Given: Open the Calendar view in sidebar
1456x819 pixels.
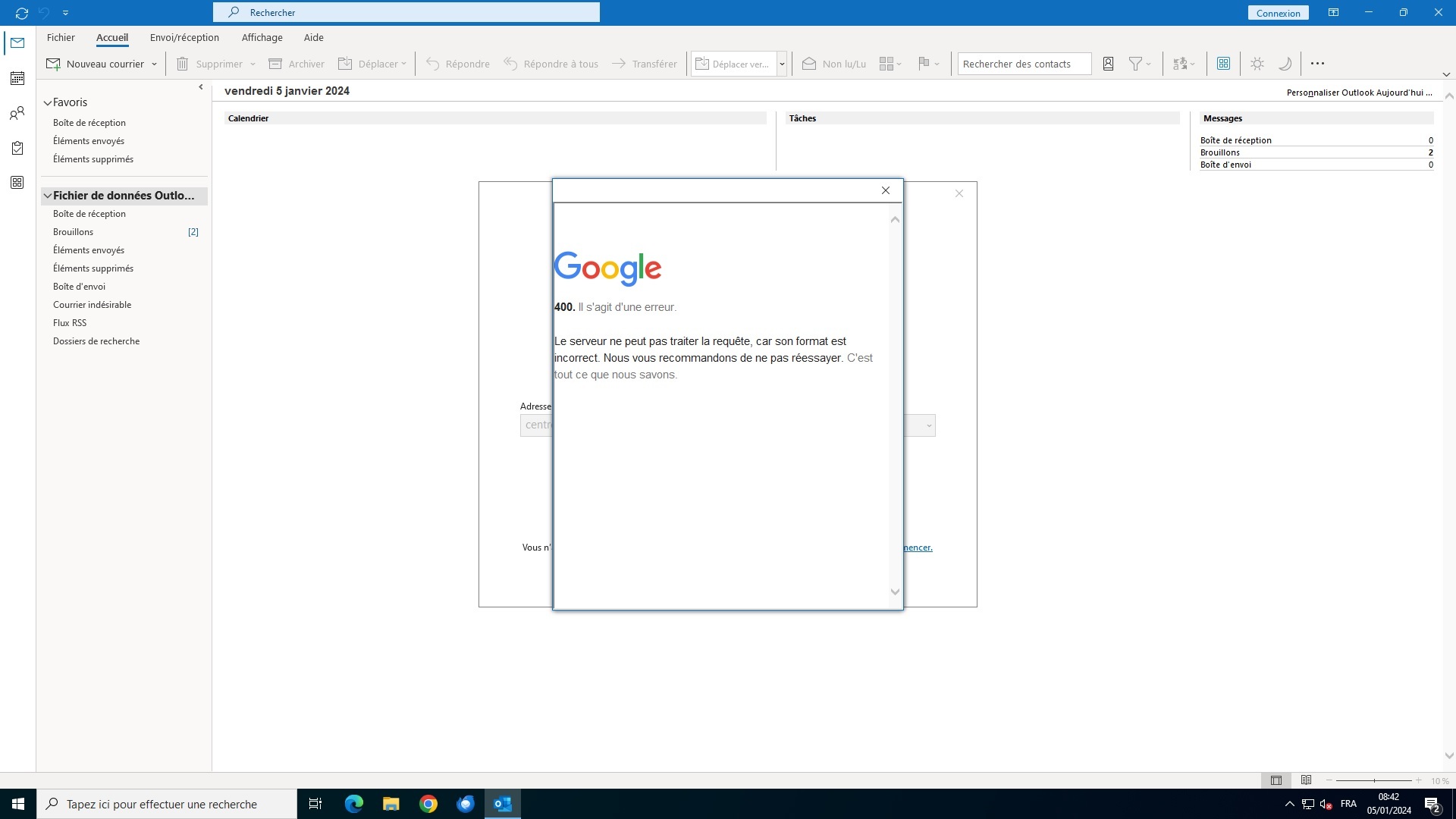Looking at the screenshot, I should click(x=17, y=78).
